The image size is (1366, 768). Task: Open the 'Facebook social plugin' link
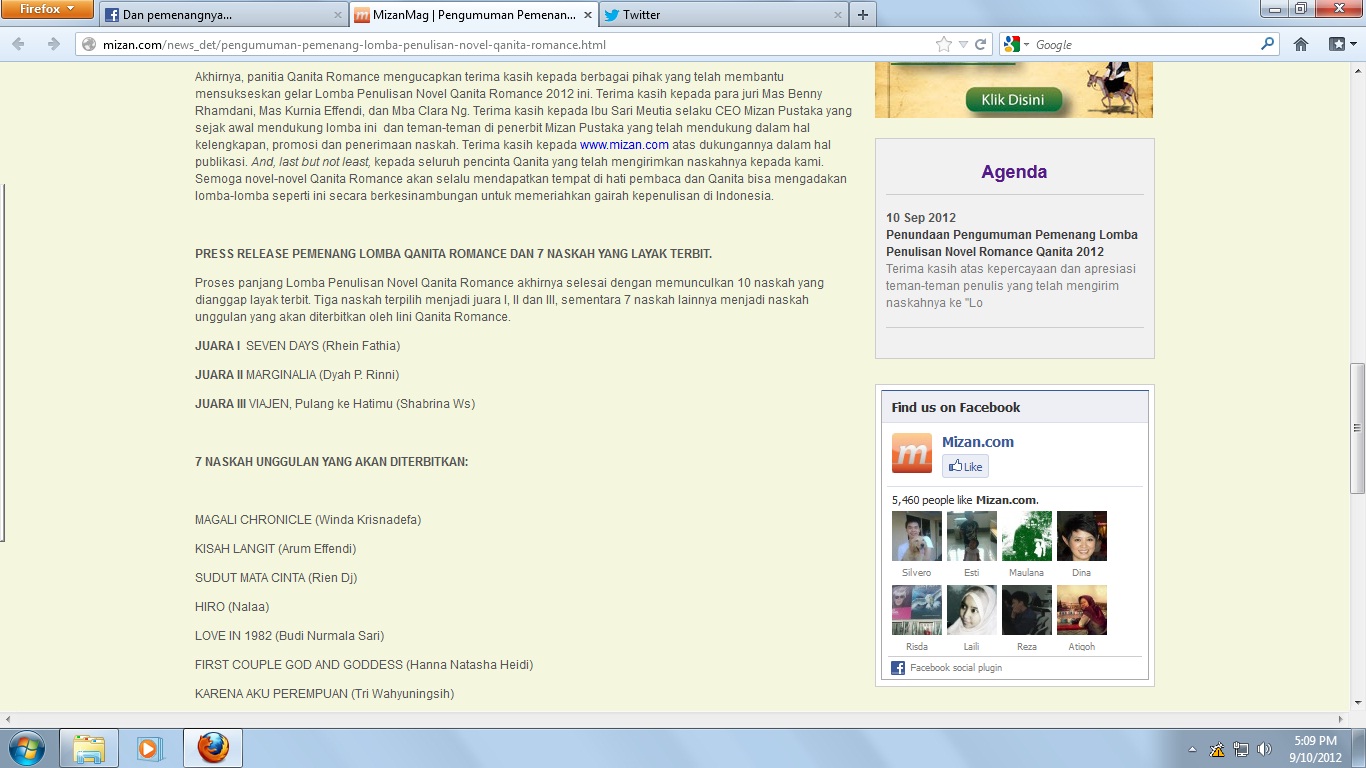956,668
